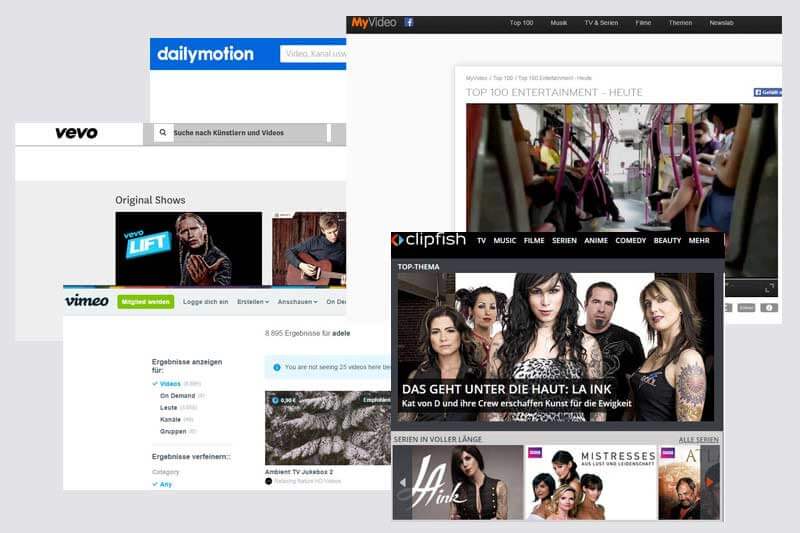Expand the Anschauen dropdown on vimeo

click(x=297, y=302)
